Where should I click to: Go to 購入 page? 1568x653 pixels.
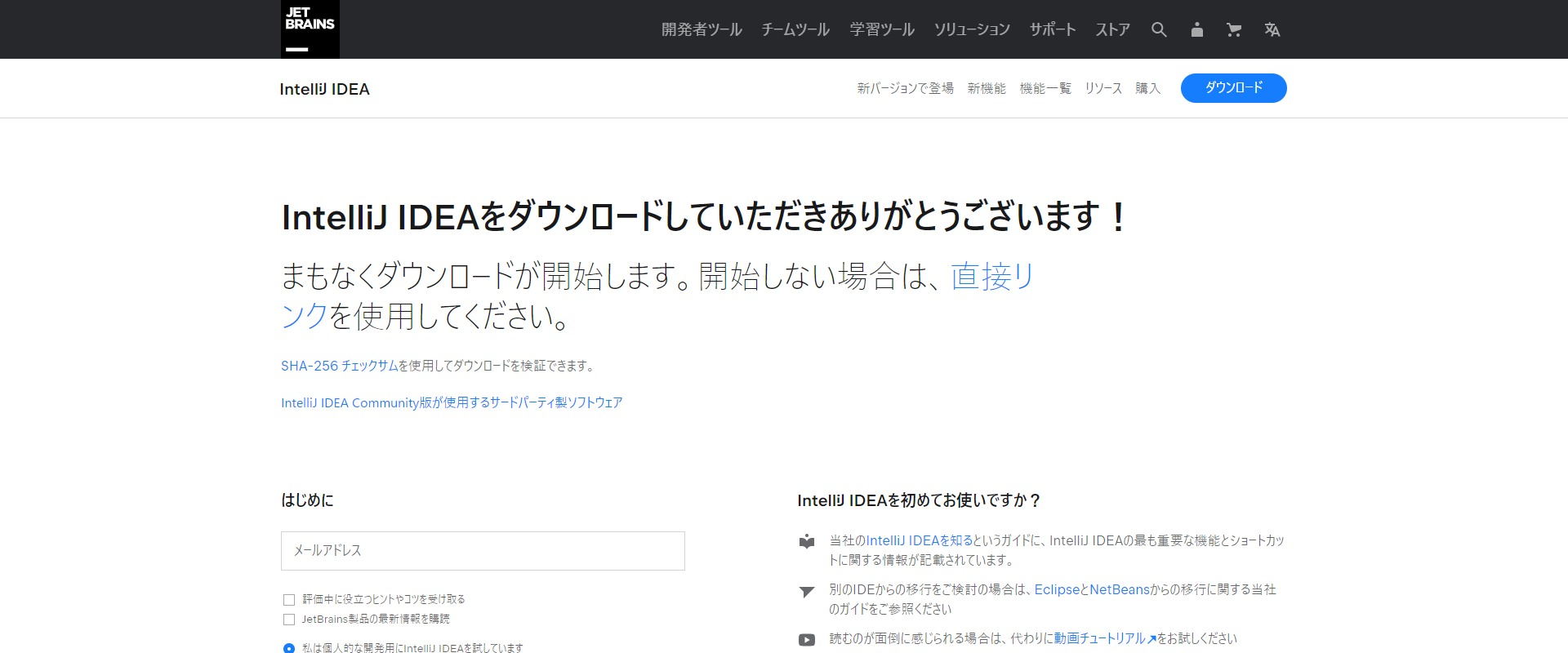coord(1147,88)
